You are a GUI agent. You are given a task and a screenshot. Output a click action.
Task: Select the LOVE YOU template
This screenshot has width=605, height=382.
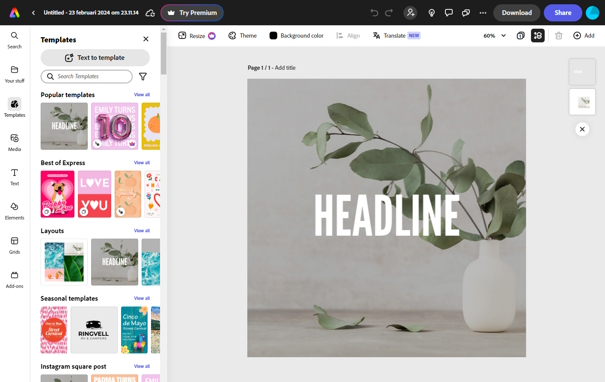(95, 194)
